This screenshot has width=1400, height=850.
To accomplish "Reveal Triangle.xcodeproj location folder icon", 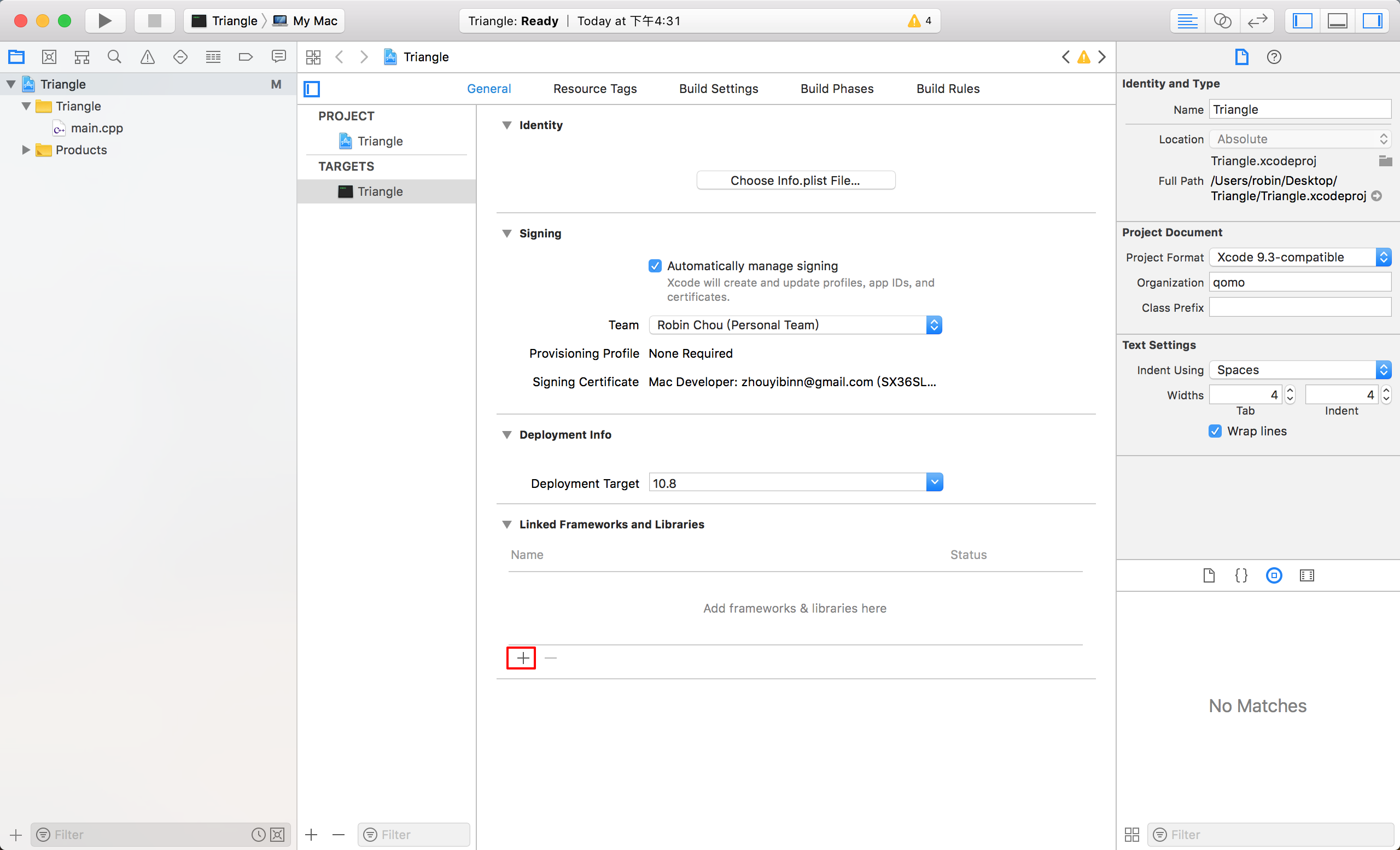I will 1385,161.
